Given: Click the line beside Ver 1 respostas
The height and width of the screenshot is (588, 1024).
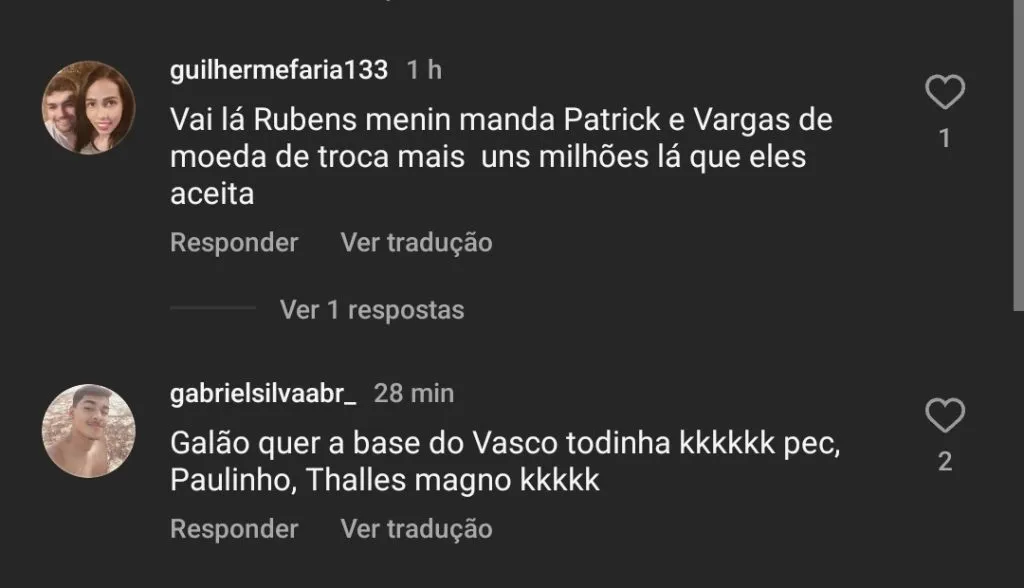Looking at the screenshot, I should [x=213, y=308].
